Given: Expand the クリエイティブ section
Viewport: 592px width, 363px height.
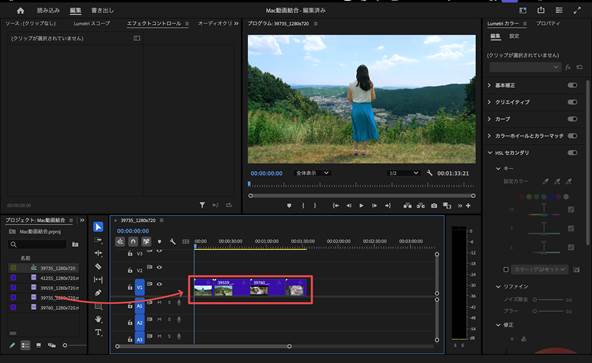Looking at the screenshot, I should click(x=489, y=102).
